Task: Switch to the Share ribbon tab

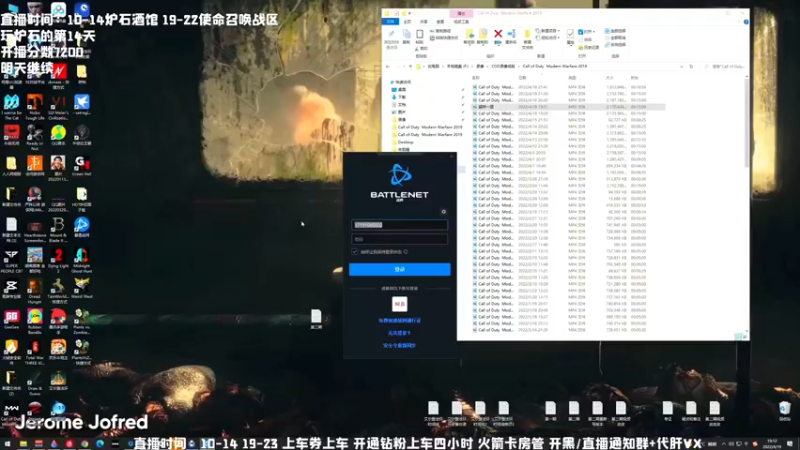Action: pos(423,22)
